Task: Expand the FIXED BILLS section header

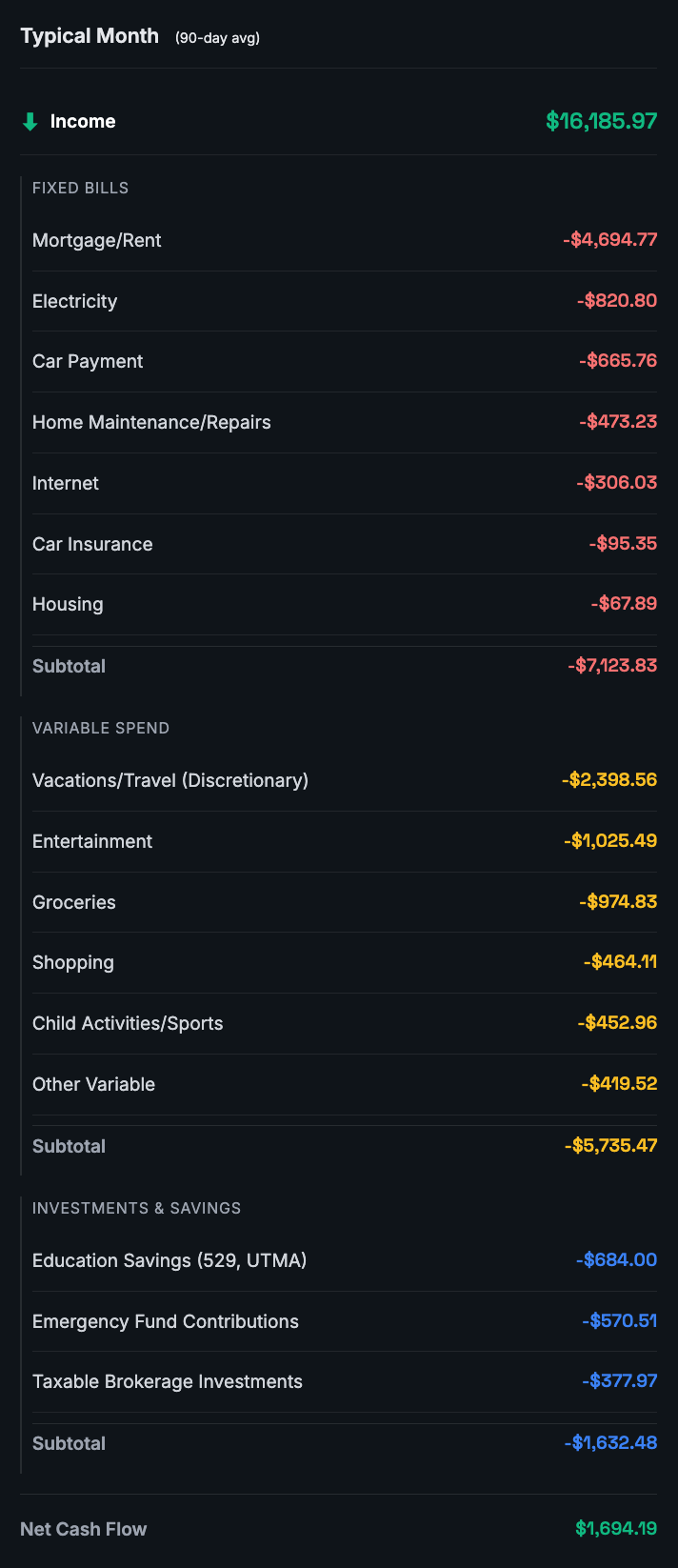Action: [81, 188]
